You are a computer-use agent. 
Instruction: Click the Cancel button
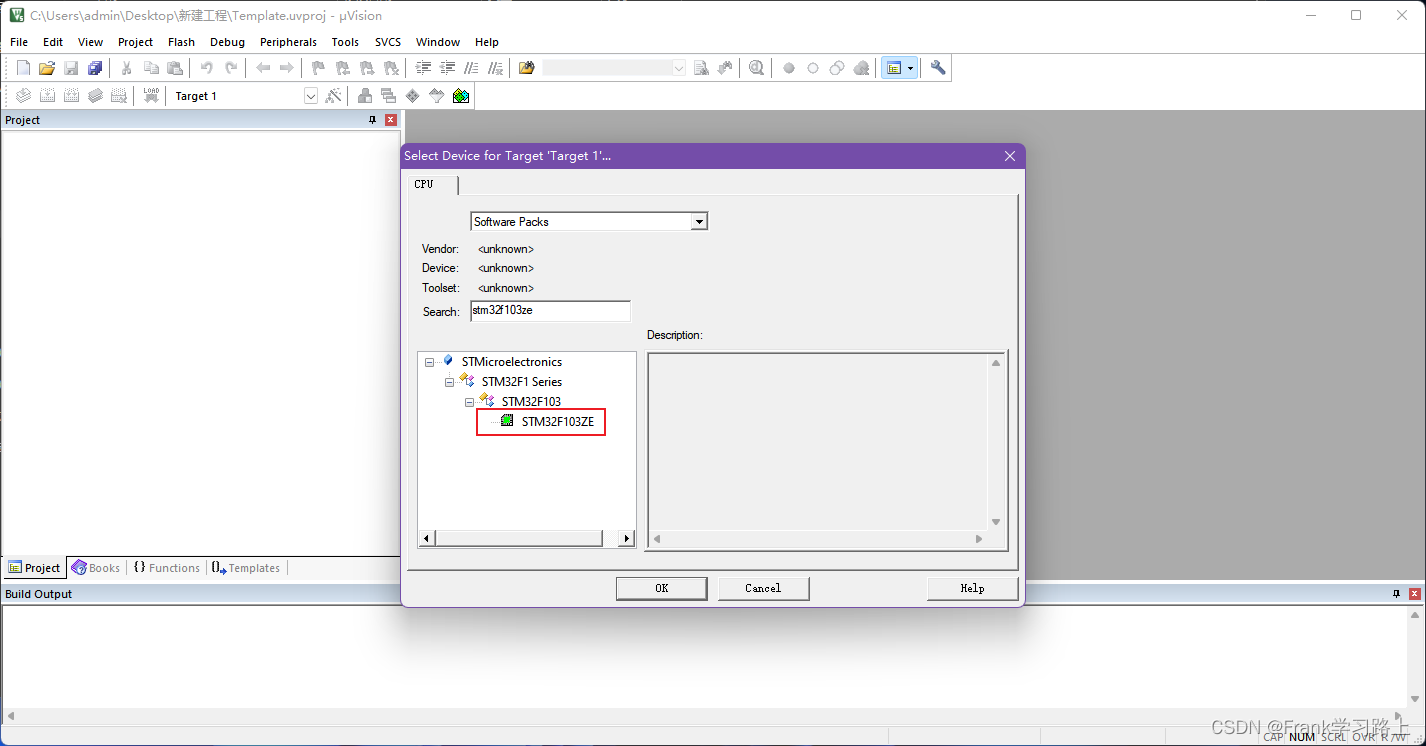(x=763, y=588)
